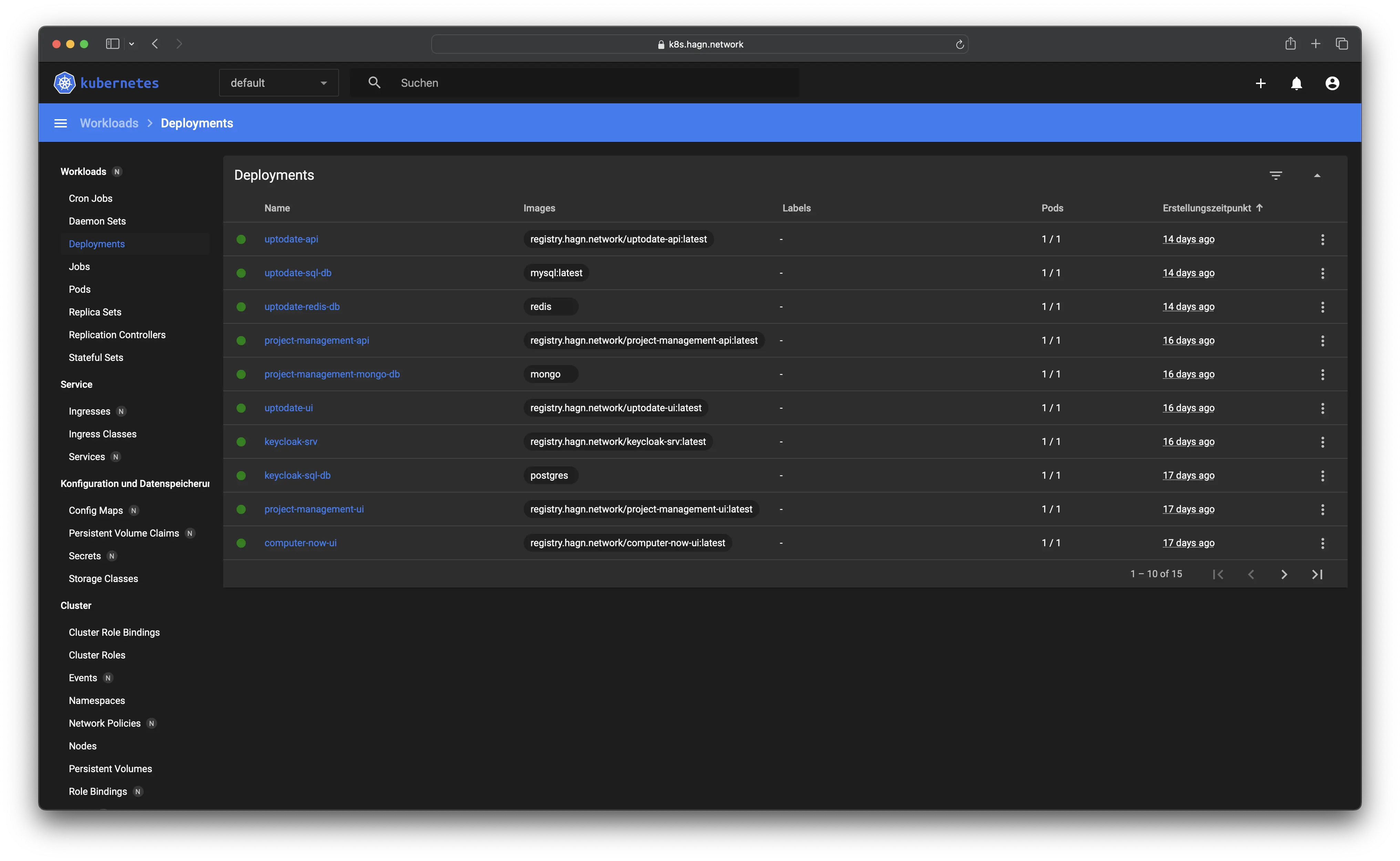Reload the page in the address bar

959,44
